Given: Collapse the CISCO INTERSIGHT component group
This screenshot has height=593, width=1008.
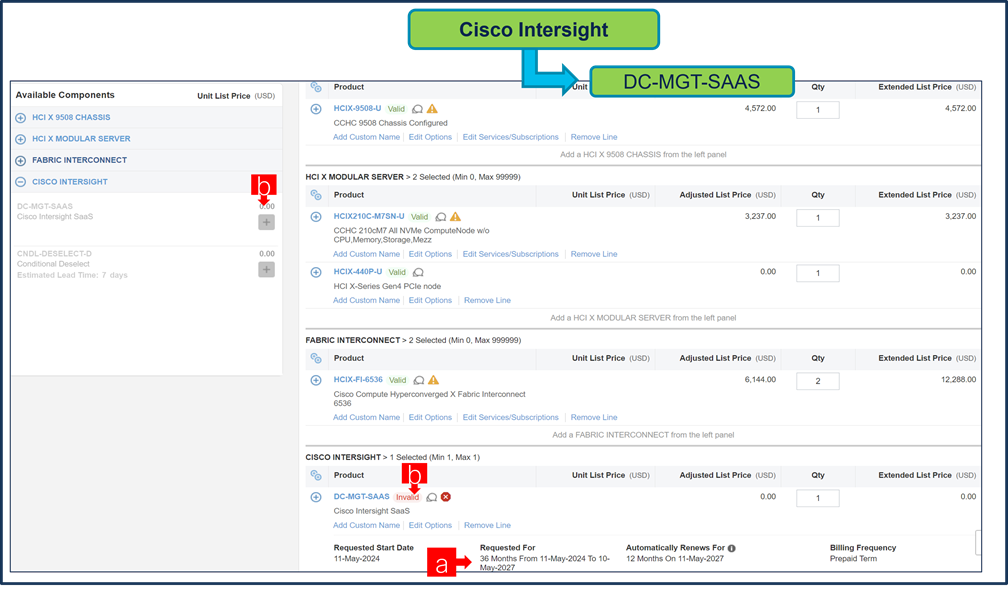Looking at the screenshot, I should click(21, 182).
